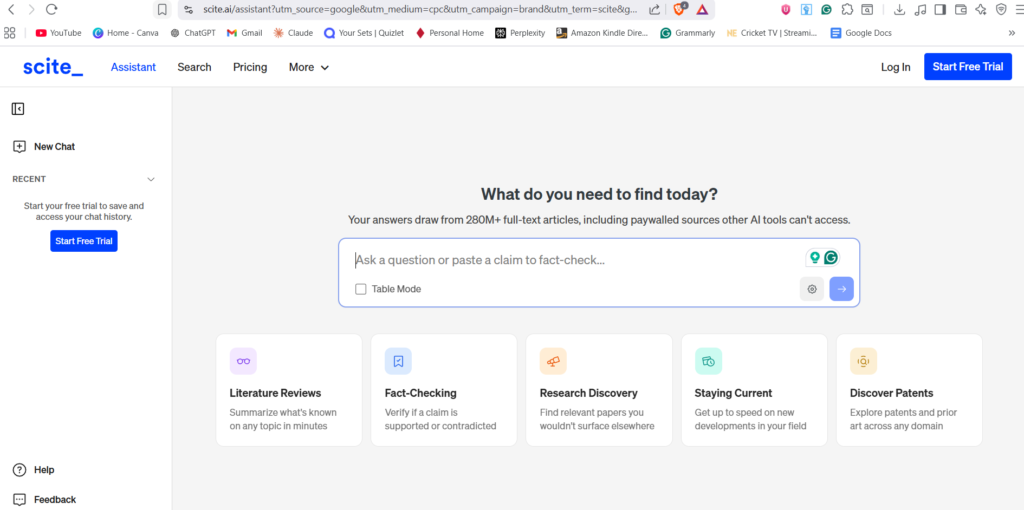Click the sidebar Start Free Trial button
Screen dimensions: 1024x510
[84, 241]
